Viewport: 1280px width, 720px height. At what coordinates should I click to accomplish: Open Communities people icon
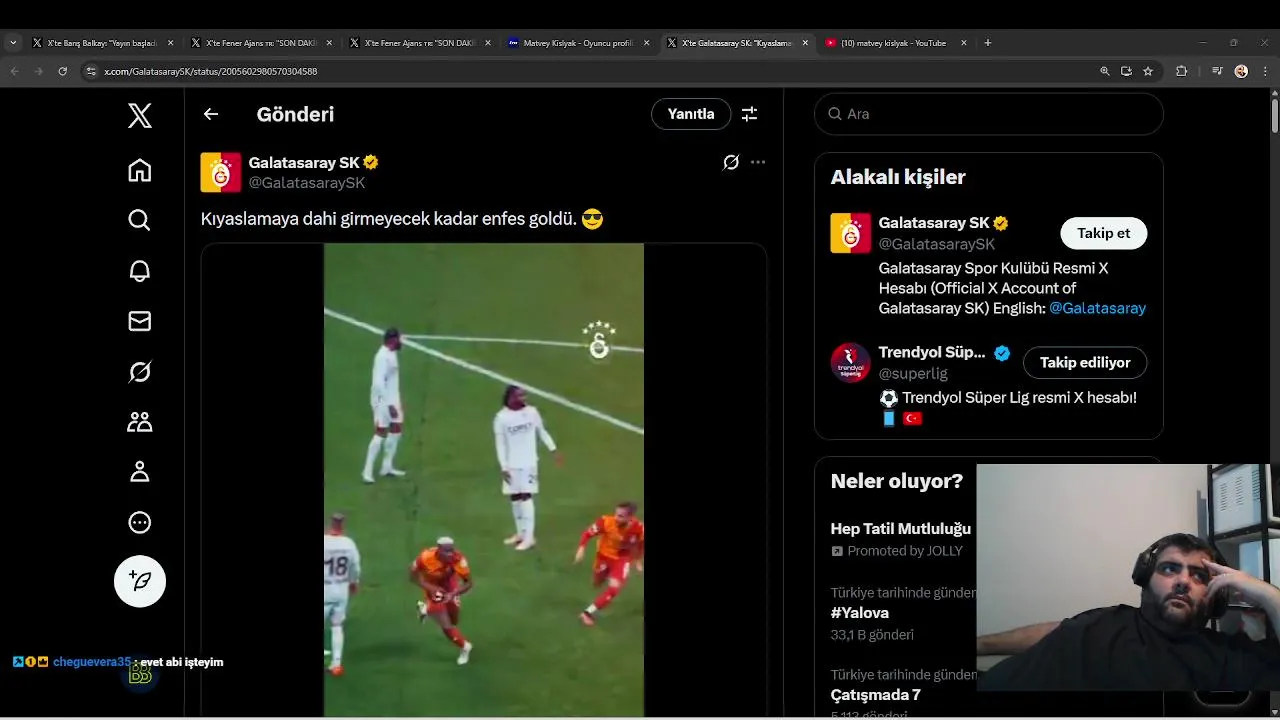(x=140, y=422)
